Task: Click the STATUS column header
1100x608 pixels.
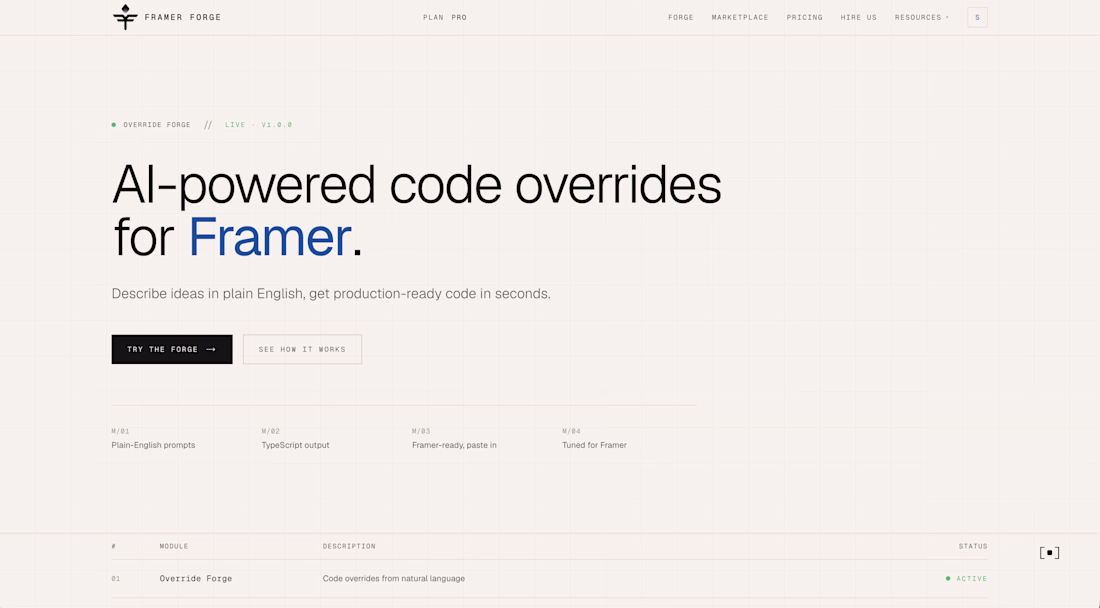Action: click(x=973, y=546)
